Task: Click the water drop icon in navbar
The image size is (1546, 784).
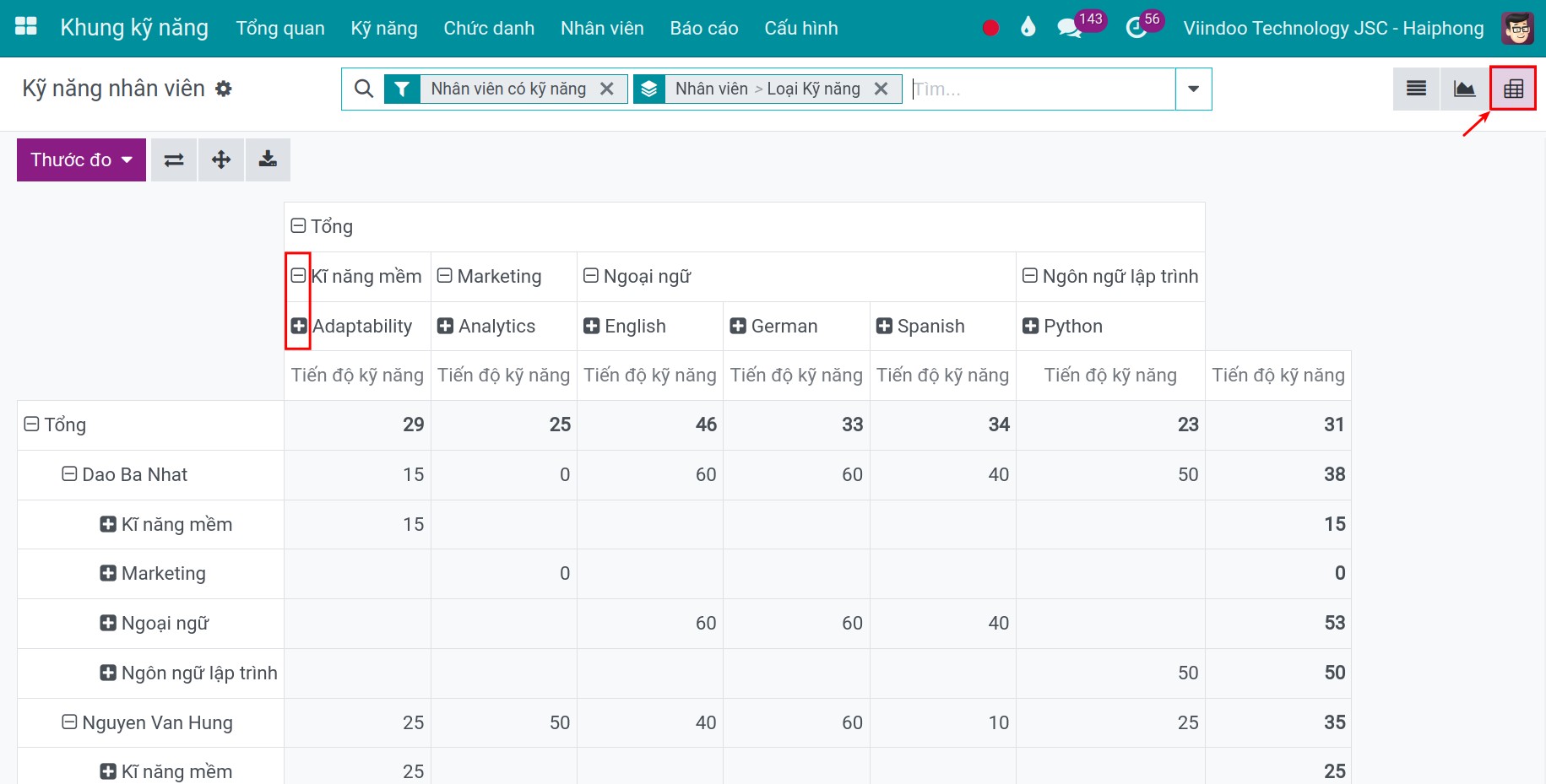Action: pyautogui.click(x=1028, y=28)
